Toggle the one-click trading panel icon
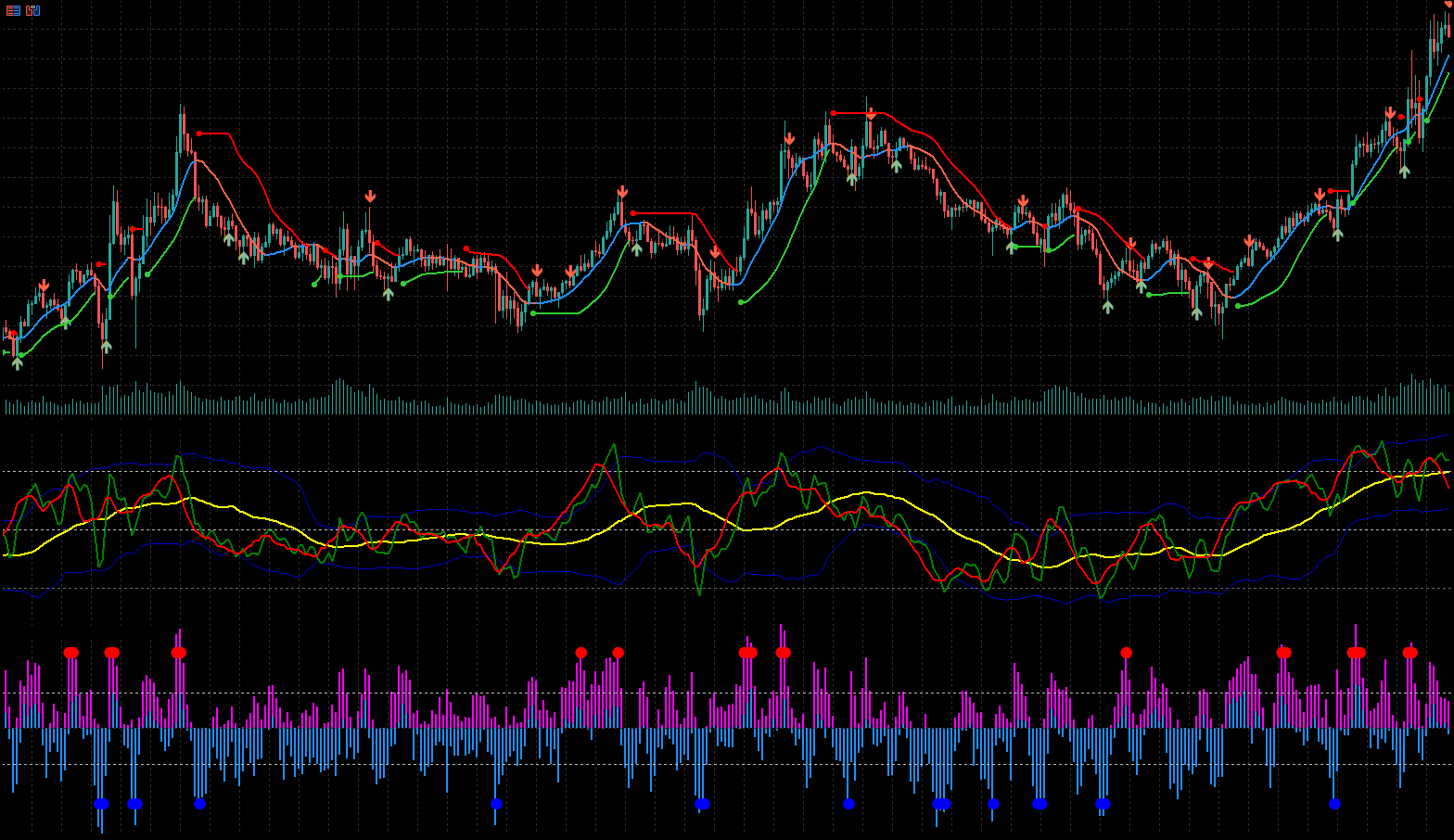This screenshot has width=1454, height=840. point(33,11)
